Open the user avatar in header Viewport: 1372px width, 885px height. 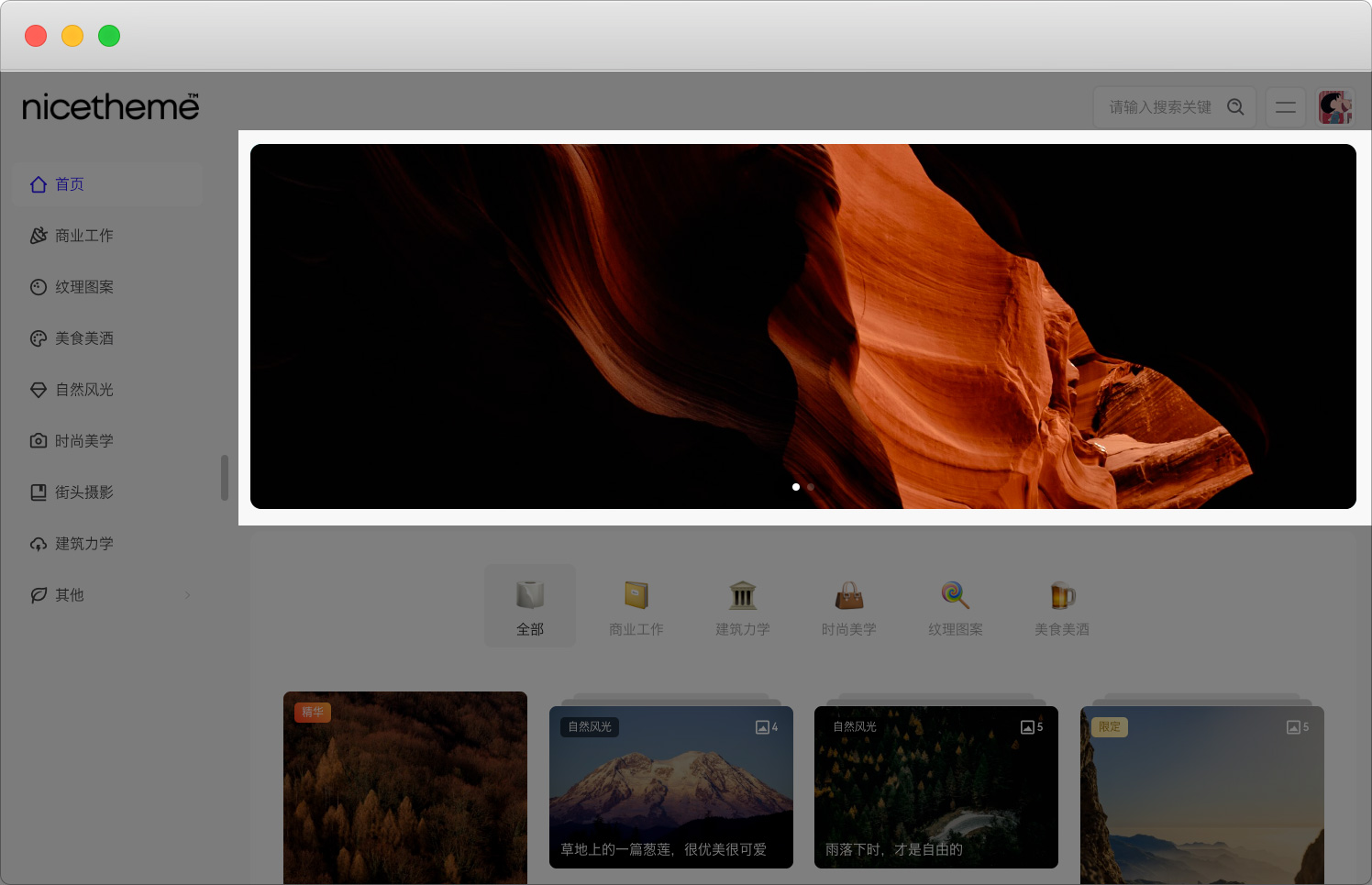point(1335,107)
